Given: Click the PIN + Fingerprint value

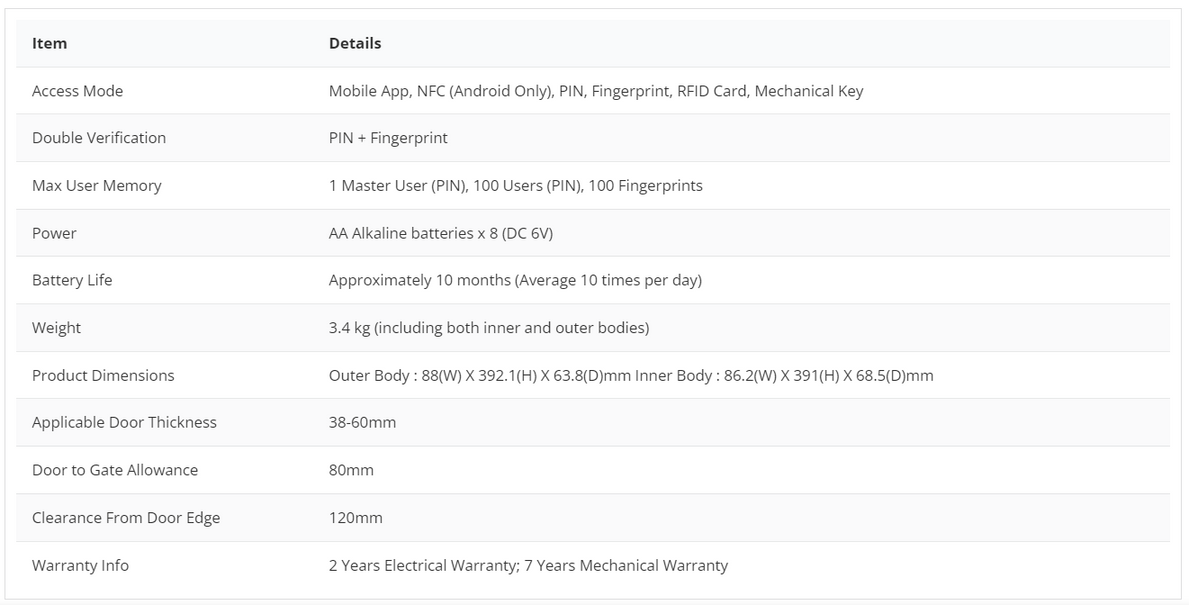Looking at the screenshot, I should (x=388, y=138).
